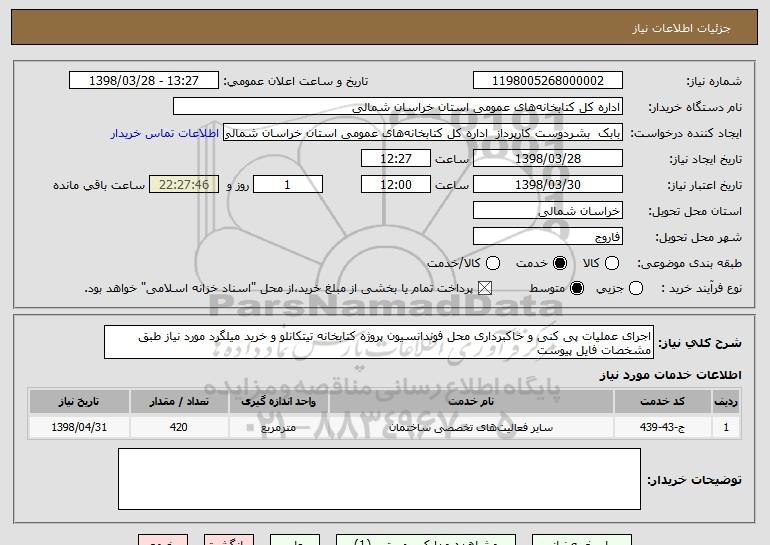Click the need date cell 1398/04/31

(79, 427)
